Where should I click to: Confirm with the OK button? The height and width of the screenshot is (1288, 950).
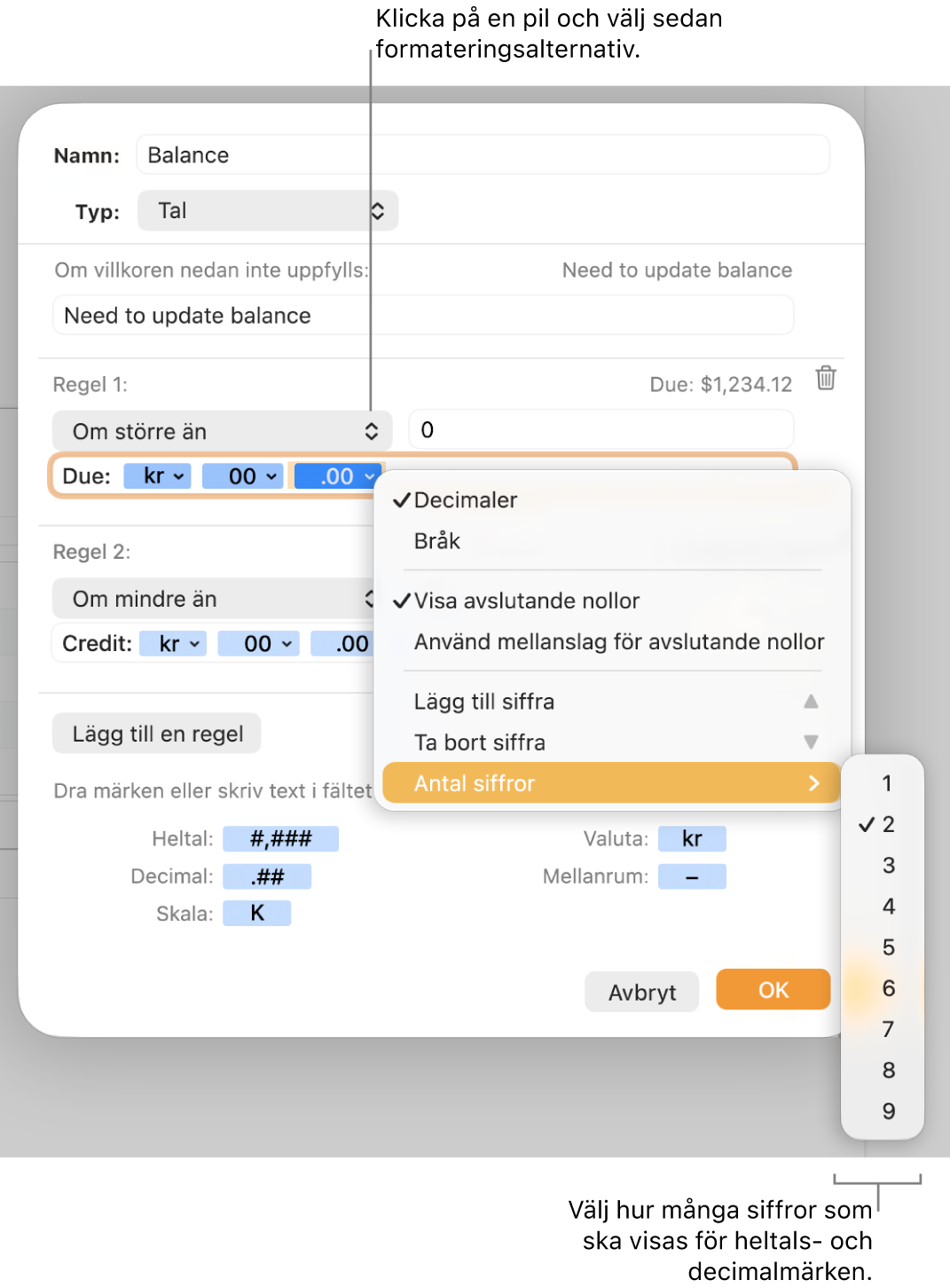point(773,990)
